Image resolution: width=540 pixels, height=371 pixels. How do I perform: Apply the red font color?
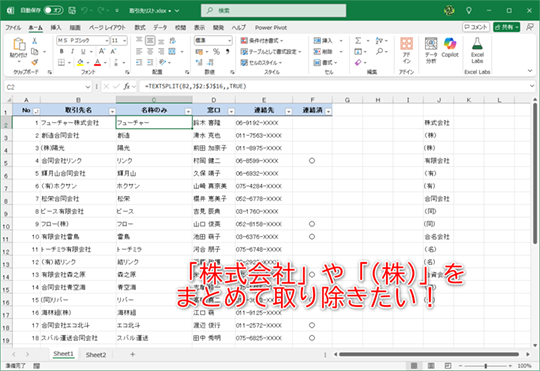tap(98, 62)
